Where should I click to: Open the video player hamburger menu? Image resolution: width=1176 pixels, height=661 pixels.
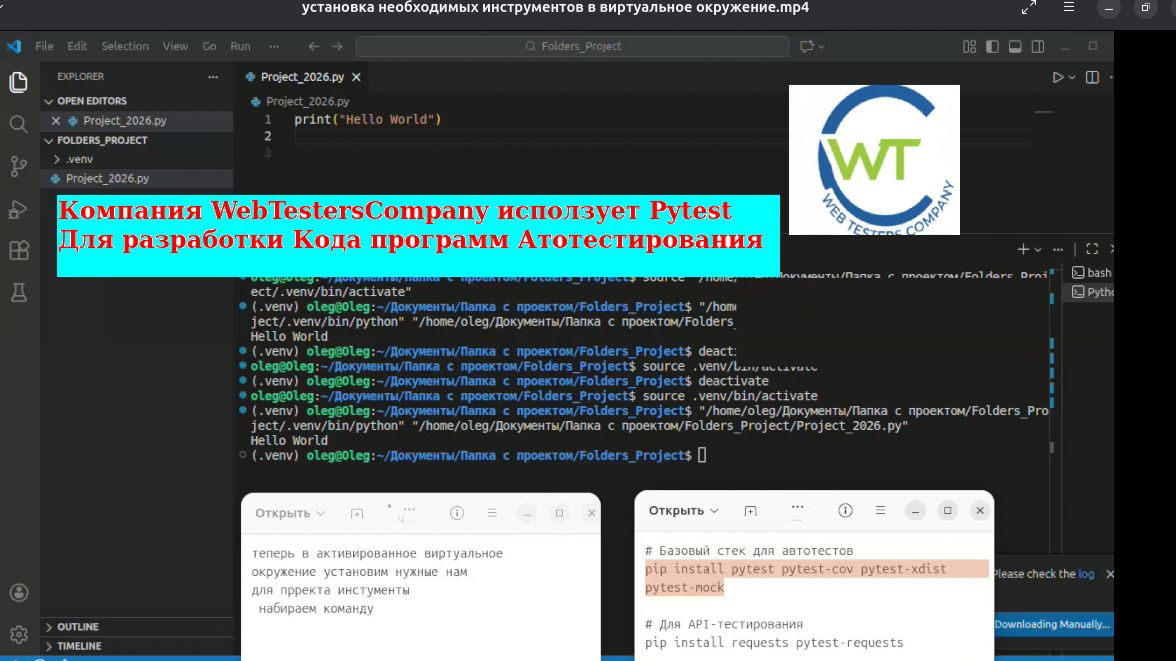(x=1069, y=8)
